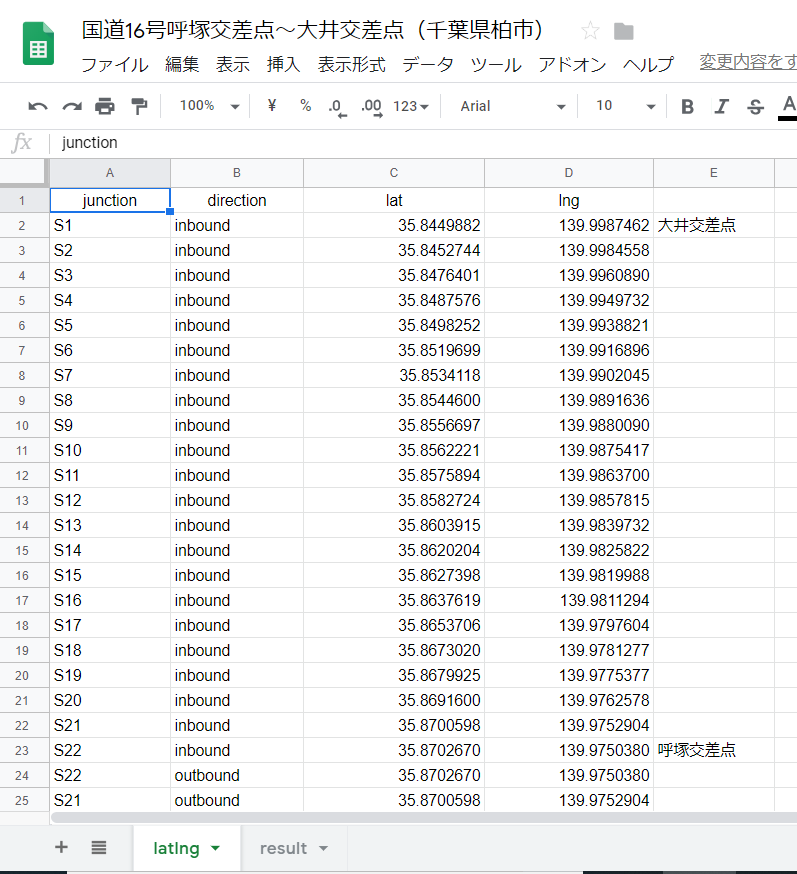The image size is (797, 874).
Task: Add a new sheet with plus button
Action: 61,847
